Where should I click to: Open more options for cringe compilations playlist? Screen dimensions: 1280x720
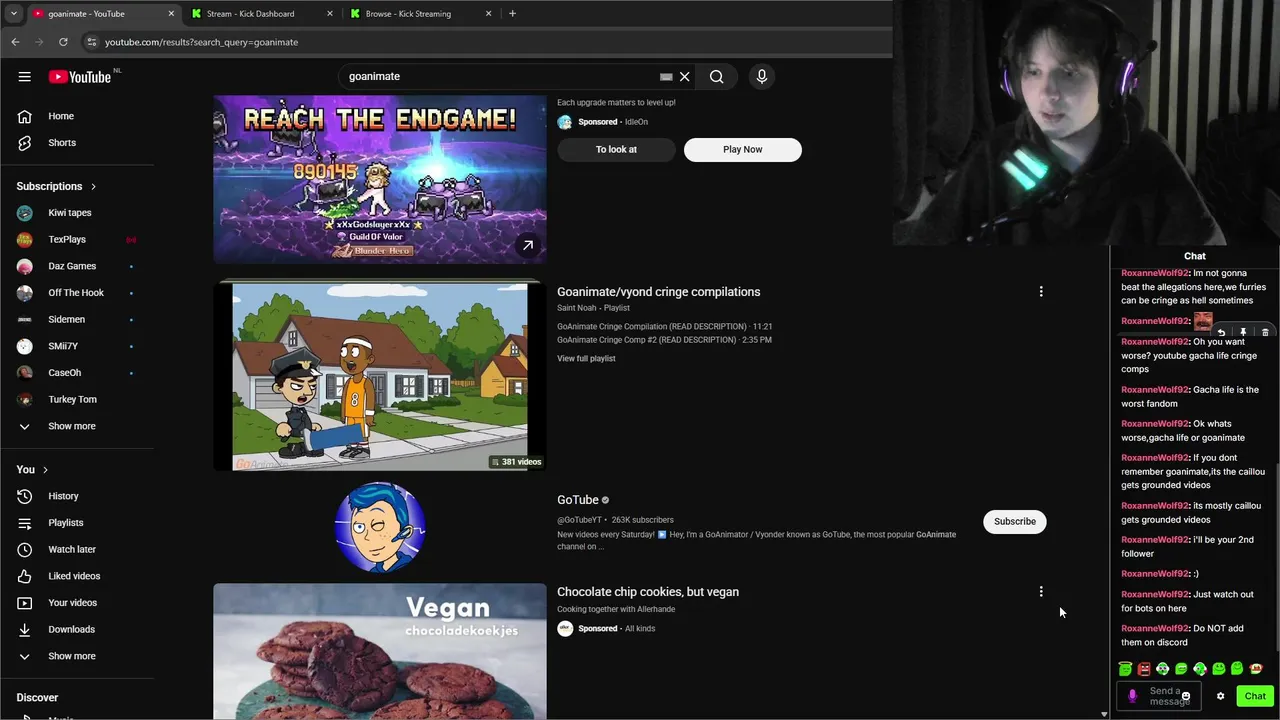pos(1041,292)
